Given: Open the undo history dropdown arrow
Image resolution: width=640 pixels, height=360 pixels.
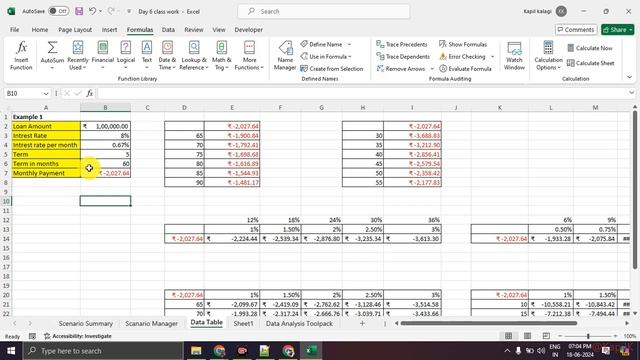Looking at the screenshot, I should pyautogui.click(x=100, y=11).
